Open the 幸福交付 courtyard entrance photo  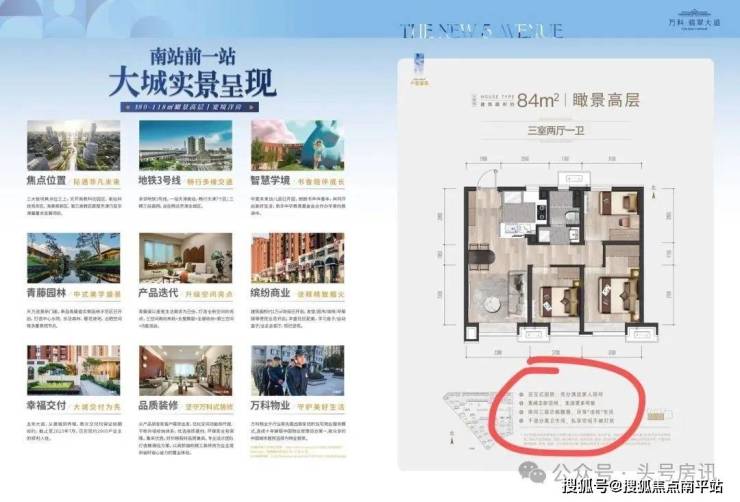(x=74, y=370)
